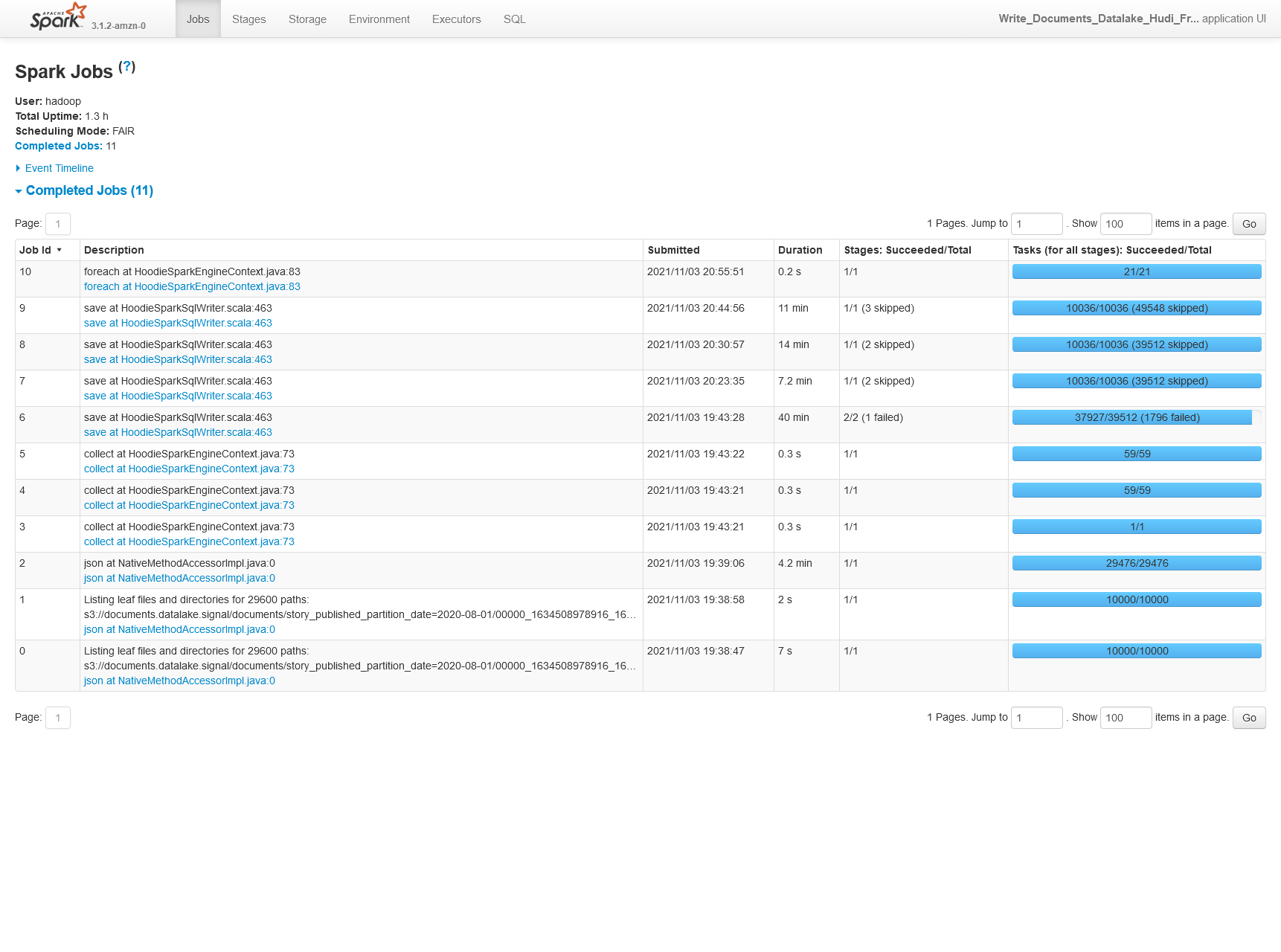Click the bottom Go pagination button

click(x=1249, y=718)
